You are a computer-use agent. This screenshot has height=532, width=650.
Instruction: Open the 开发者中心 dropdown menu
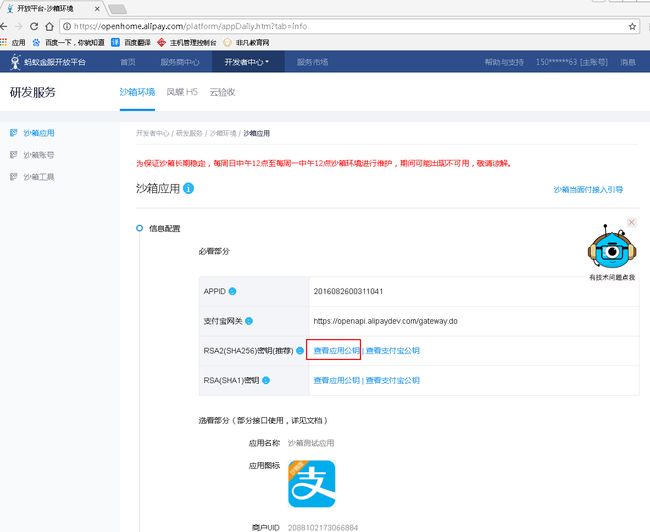click(x=247, y=62)
